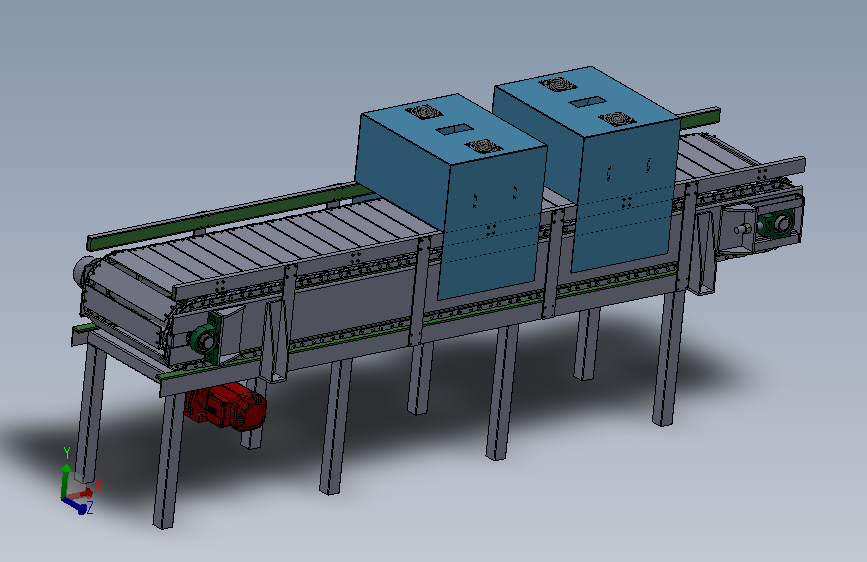Screen dimensions: 867x562
Task: Select the rectangular slot on the left hood's top
Action: [x=456, y=129]
